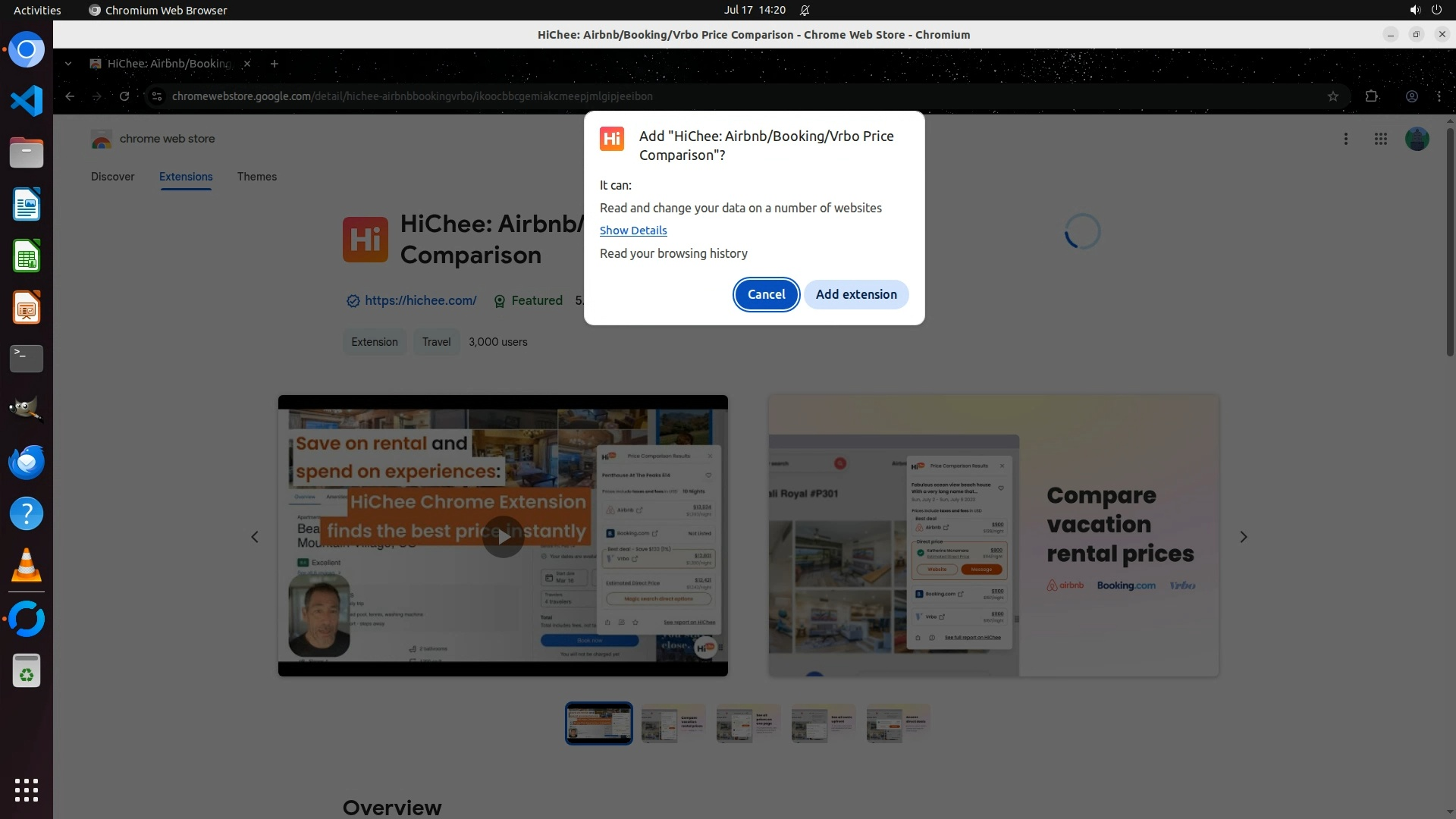Cancel the extension install dialog
Screen dimensions: 1456x819
pyautogui.click(x=766, y=294)
